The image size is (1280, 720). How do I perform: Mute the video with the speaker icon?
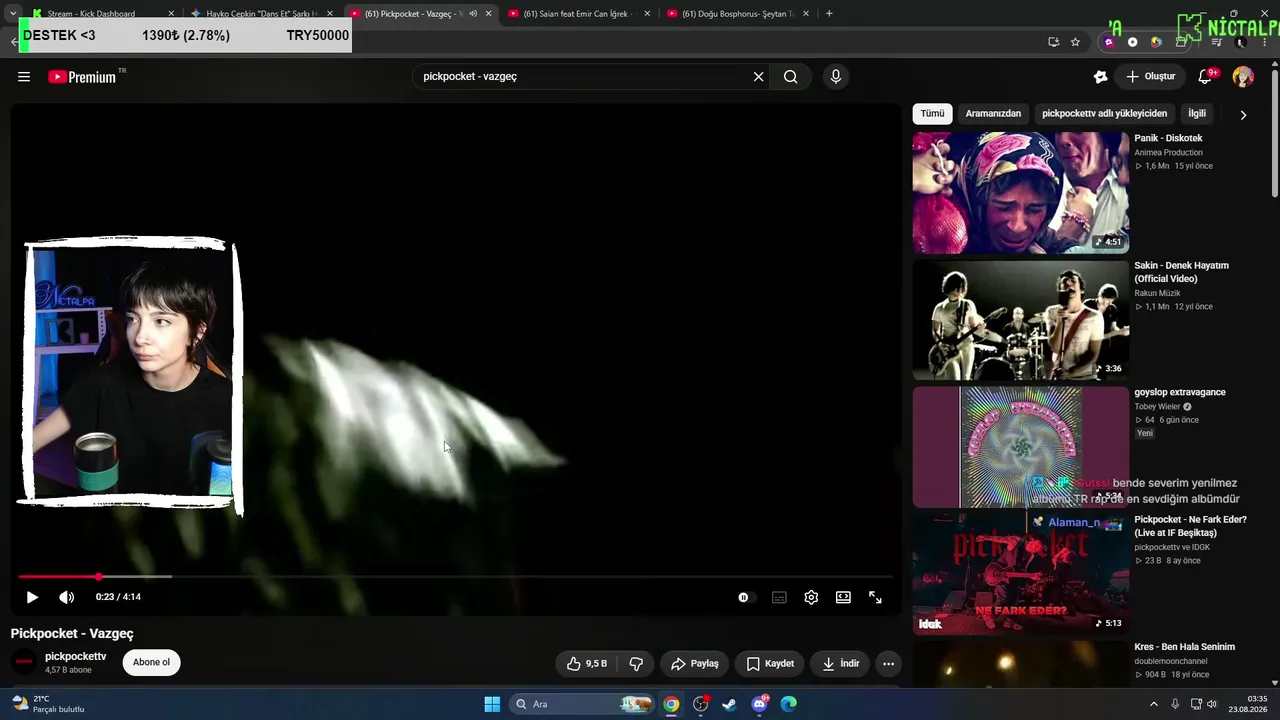pos(67,597)
